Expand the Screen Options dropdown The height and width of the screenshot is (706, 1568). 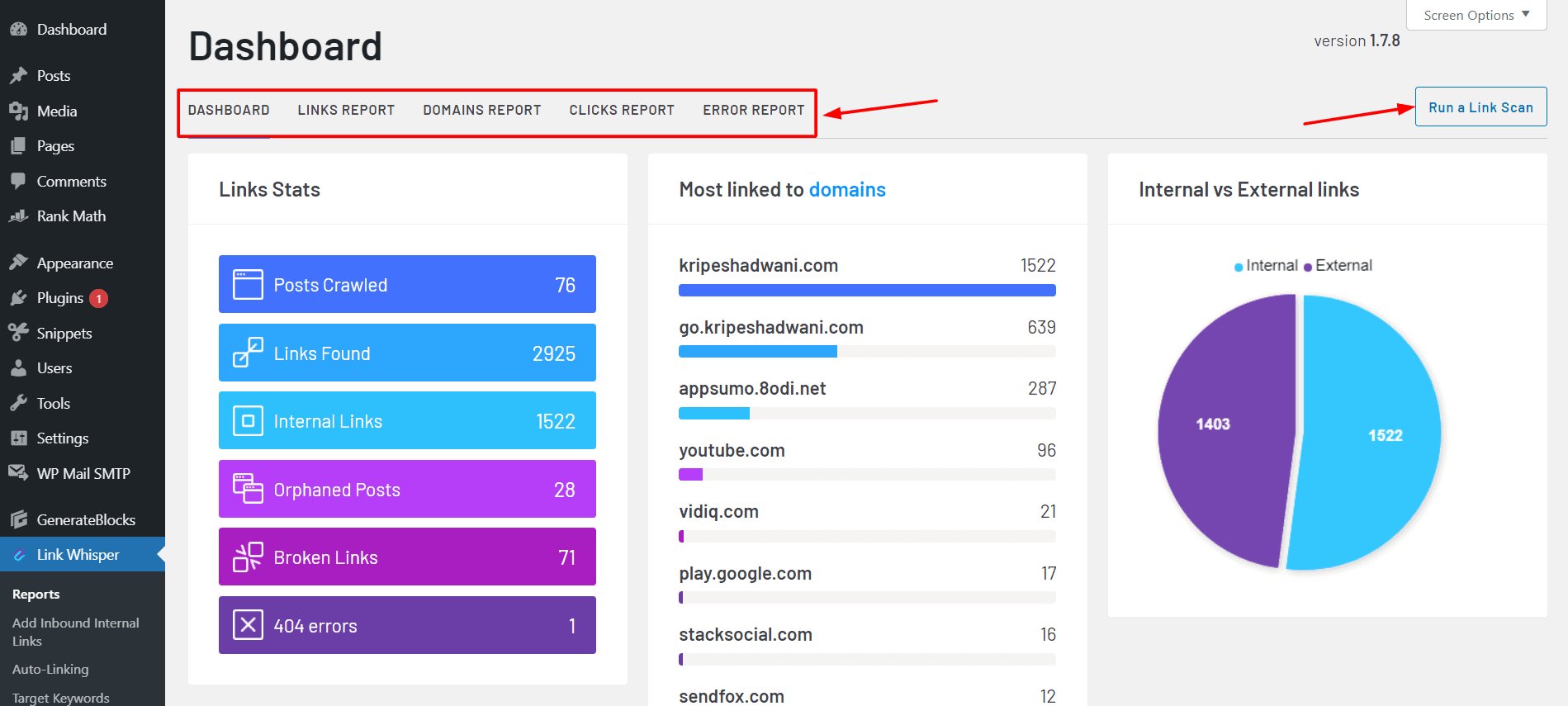click(x=1476, y=15)
